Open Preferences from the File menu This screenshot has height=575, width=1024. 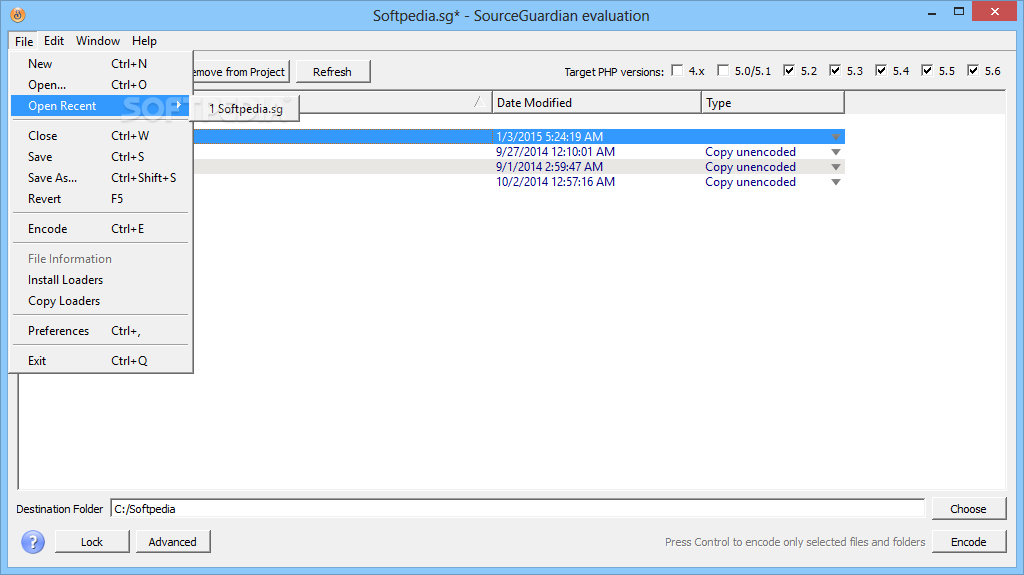[x=101, y=331]
